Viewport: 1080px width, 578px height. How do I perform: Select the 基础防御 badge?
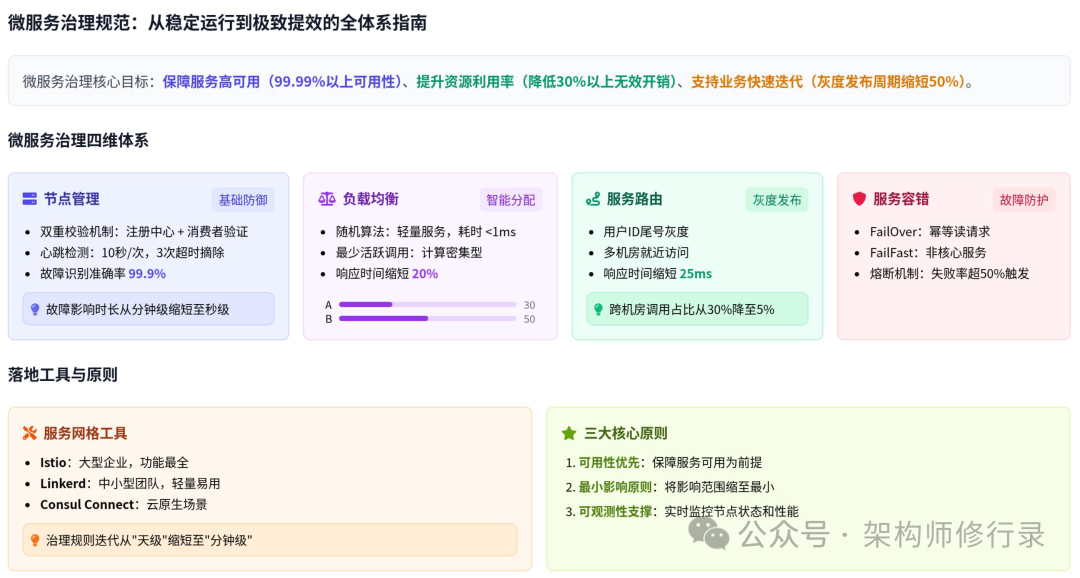tap(243, 200)
